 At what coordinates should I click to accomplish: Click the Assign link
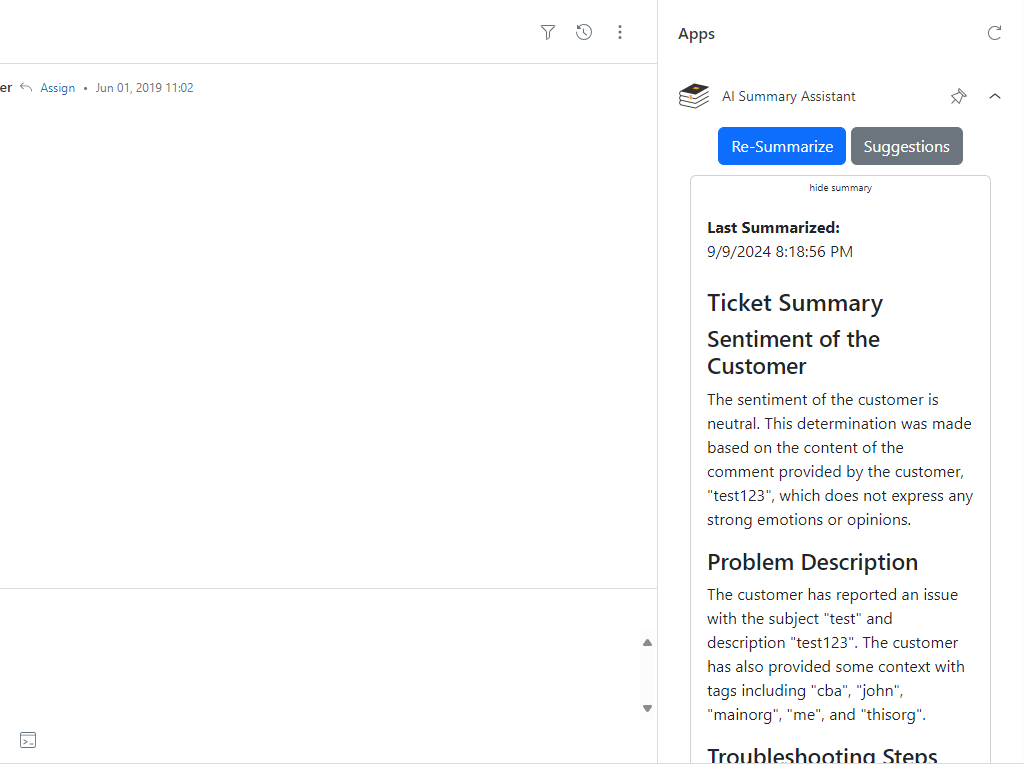[58, 88]
